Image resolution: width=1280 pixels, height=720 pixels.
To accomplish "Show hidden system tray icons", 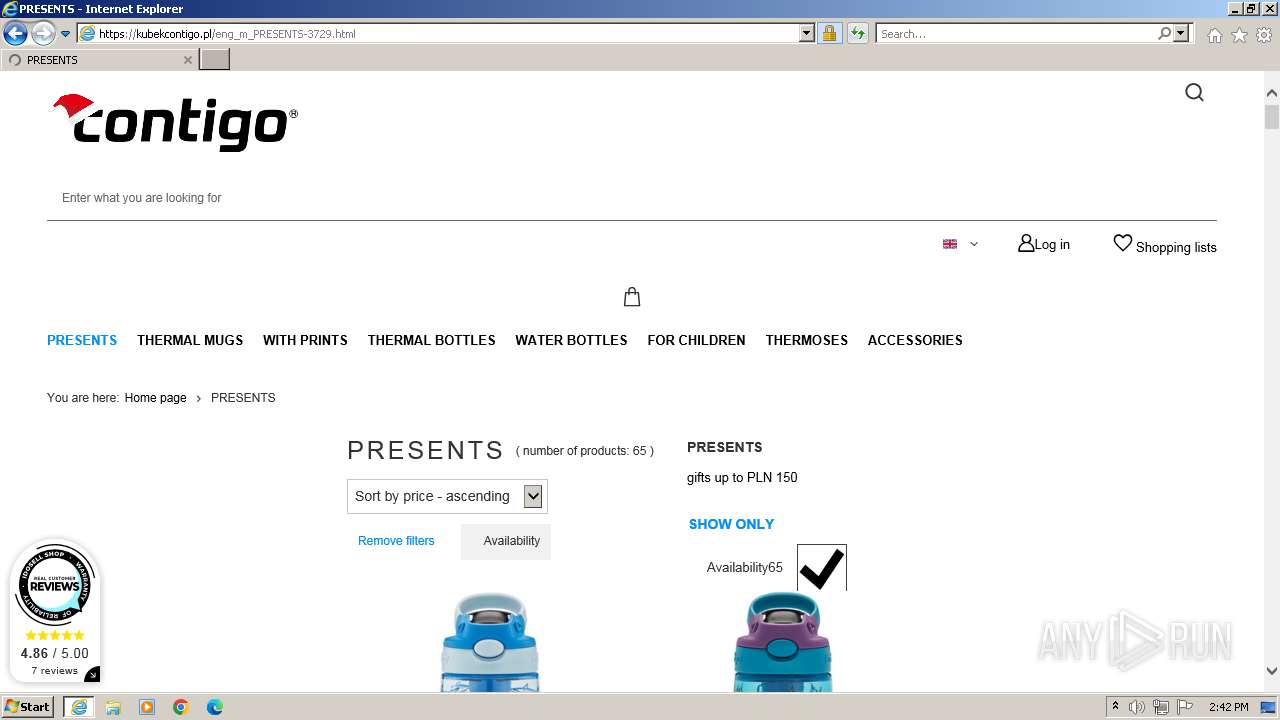I will (x=1115, y=707).
